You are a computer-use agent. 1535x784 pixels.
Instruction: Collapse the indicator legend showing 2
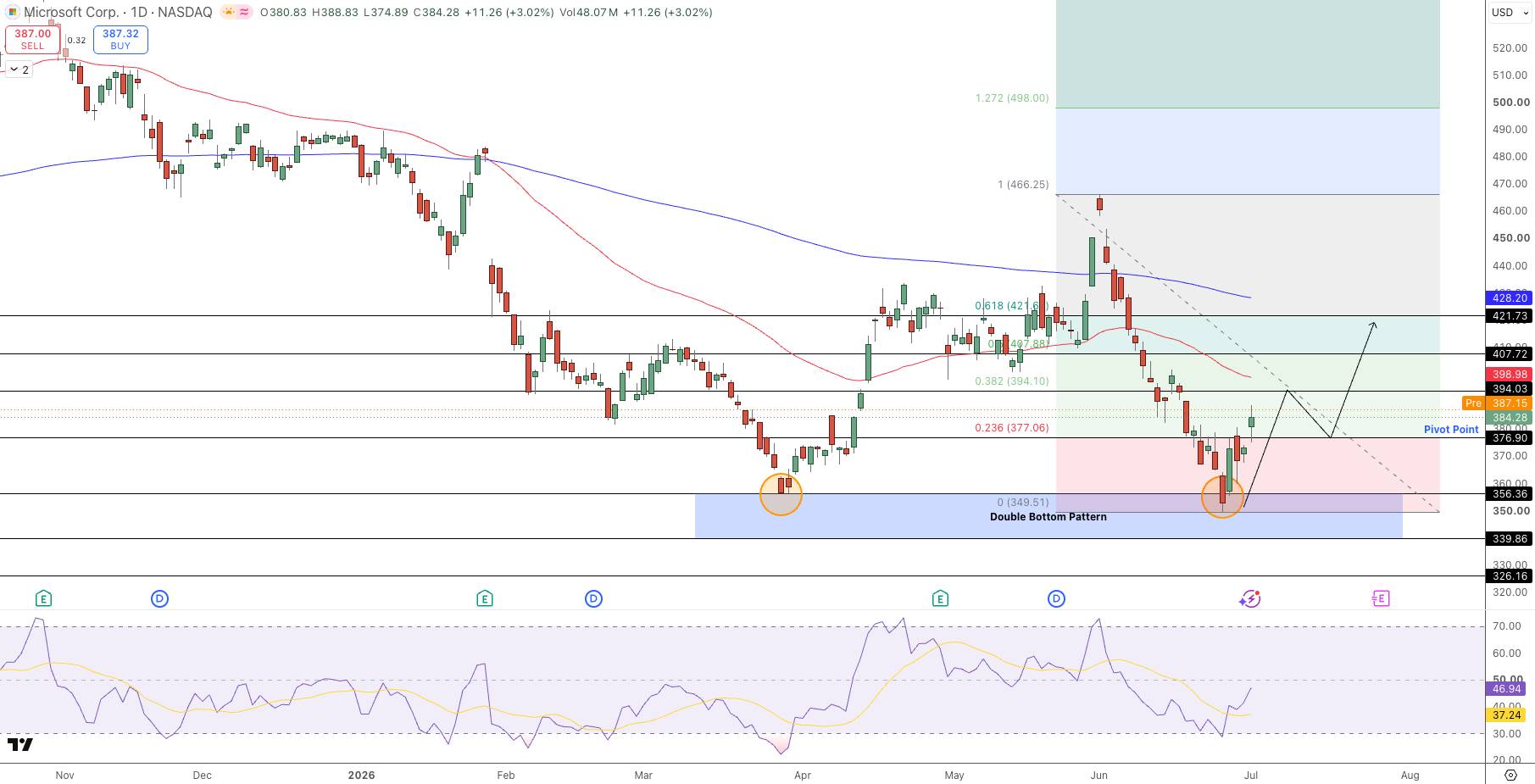click(x=19, y=70)
